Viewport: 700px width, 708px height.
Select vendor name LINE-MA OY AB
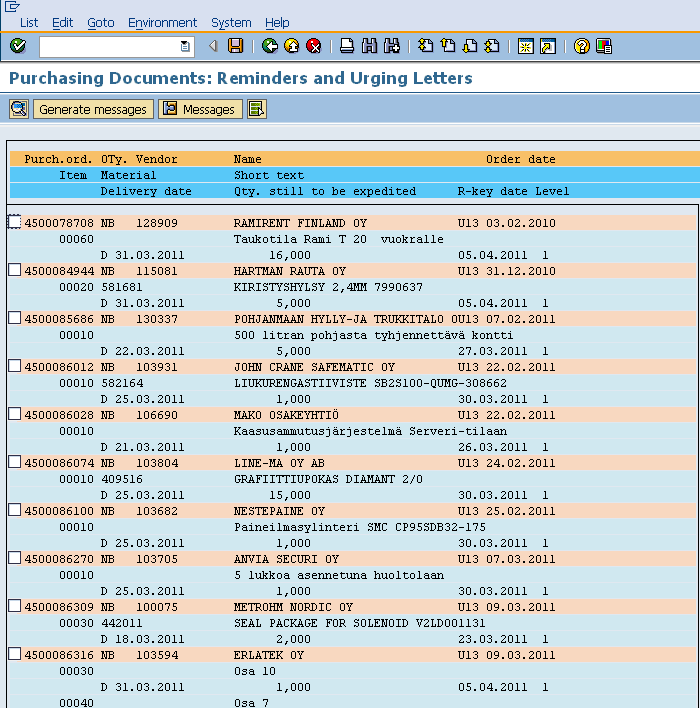[279, 463]
